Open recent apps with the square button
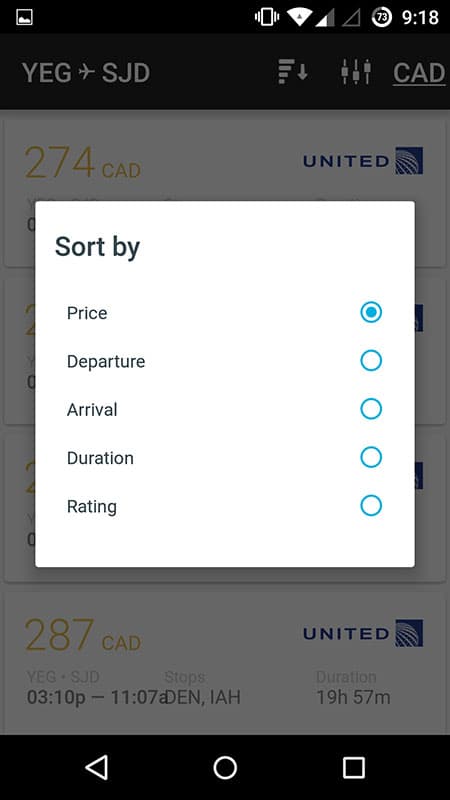 (354, 767)
